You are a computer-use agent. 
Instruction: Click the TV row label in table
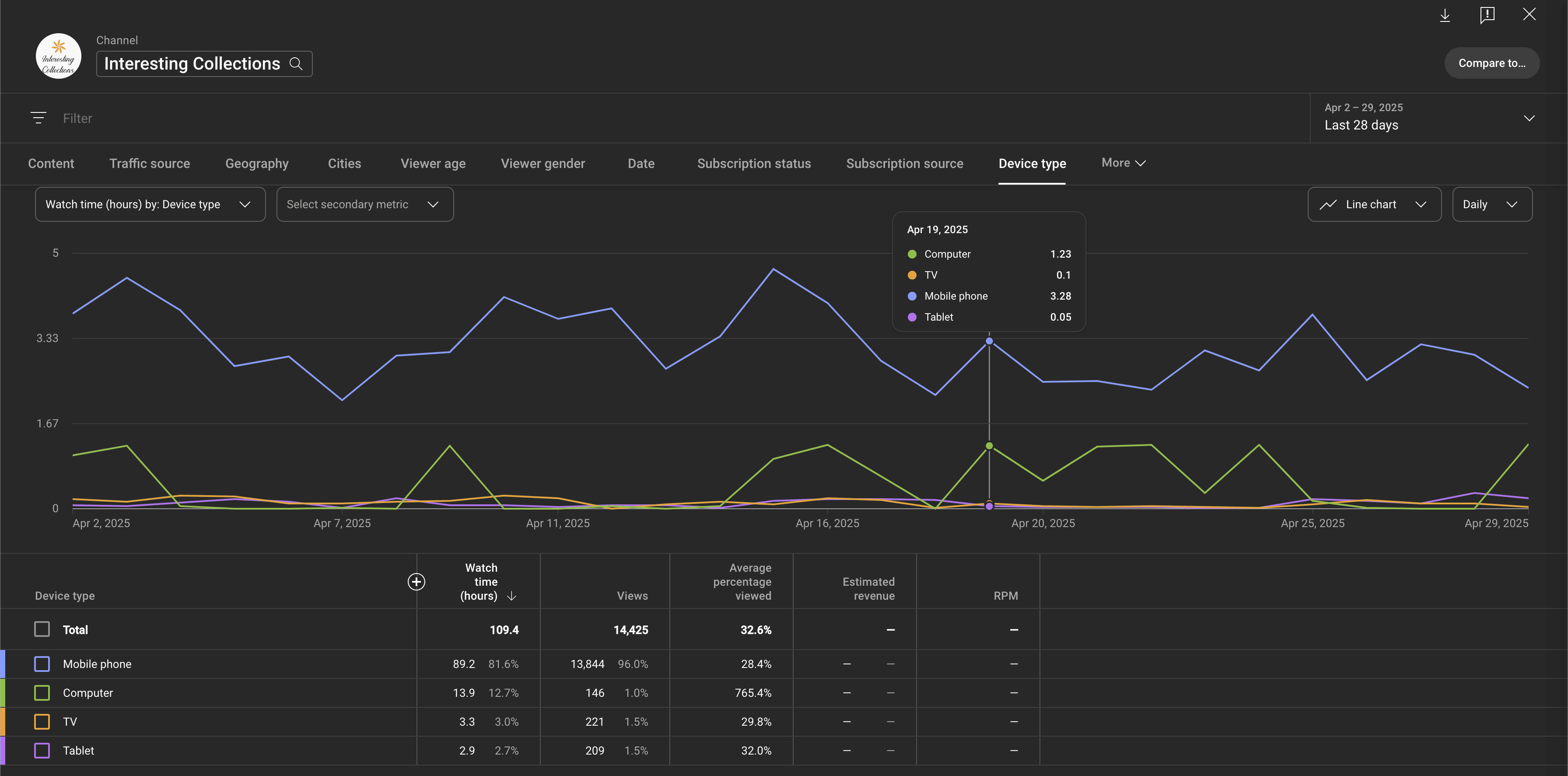tap(70, 722)
